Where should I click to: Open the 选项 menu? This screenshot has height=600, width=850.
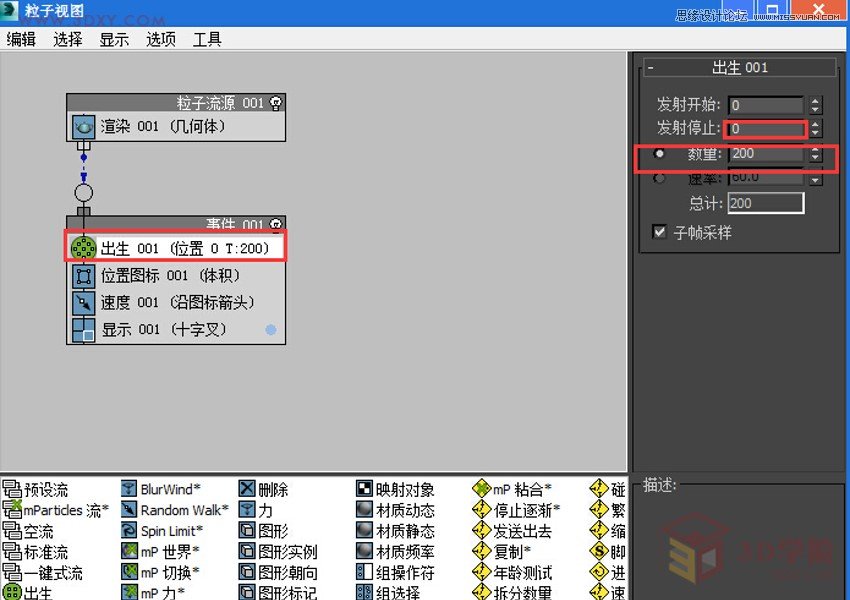pos(160,40)
